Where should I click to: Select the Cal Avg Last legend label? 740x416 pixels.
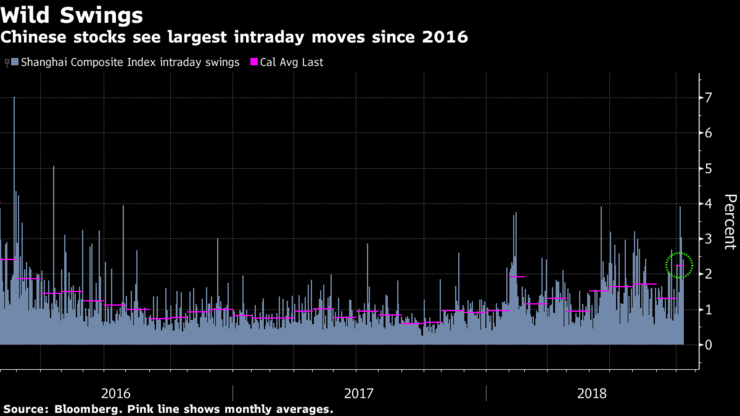point(292,62)
